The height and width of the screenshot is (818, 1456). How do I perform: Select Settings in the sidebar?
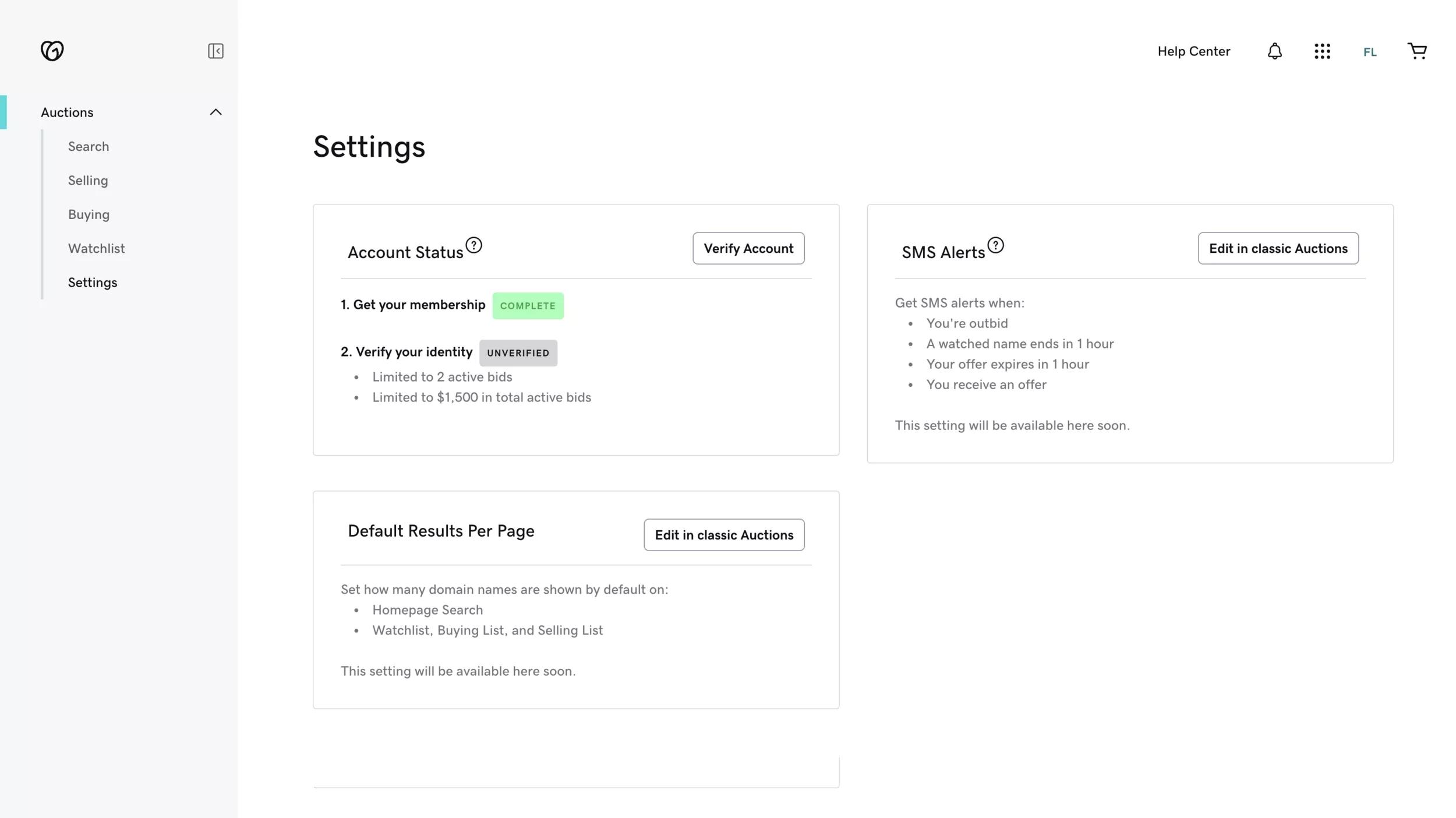click(x=93, y=283)
